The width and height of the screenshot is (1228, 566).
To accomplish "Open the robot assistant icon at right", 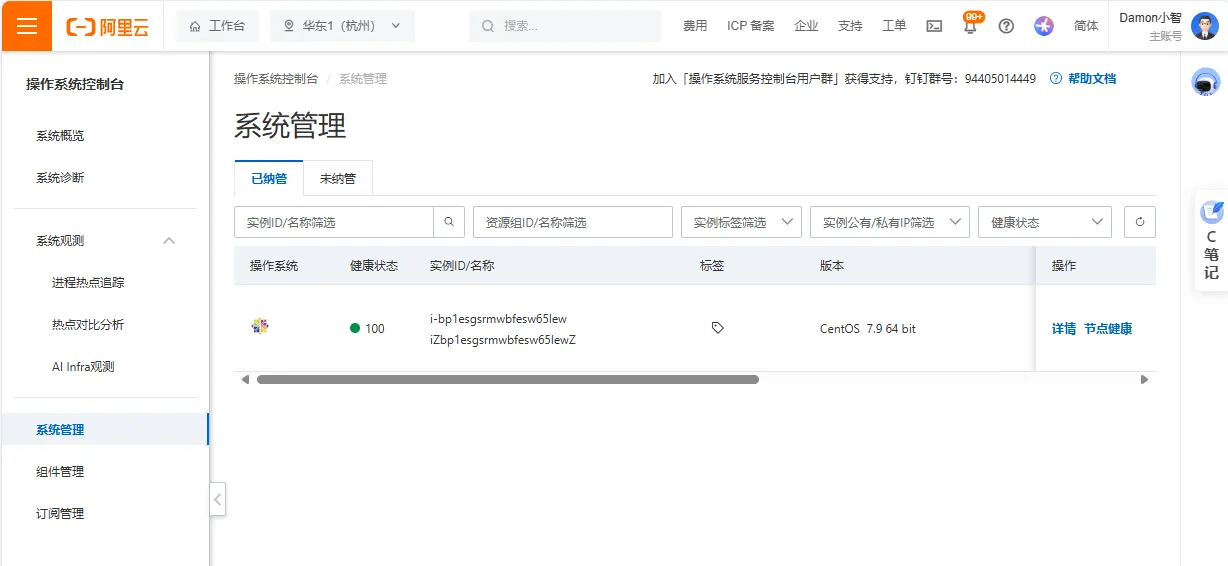I will point(1206,82).
